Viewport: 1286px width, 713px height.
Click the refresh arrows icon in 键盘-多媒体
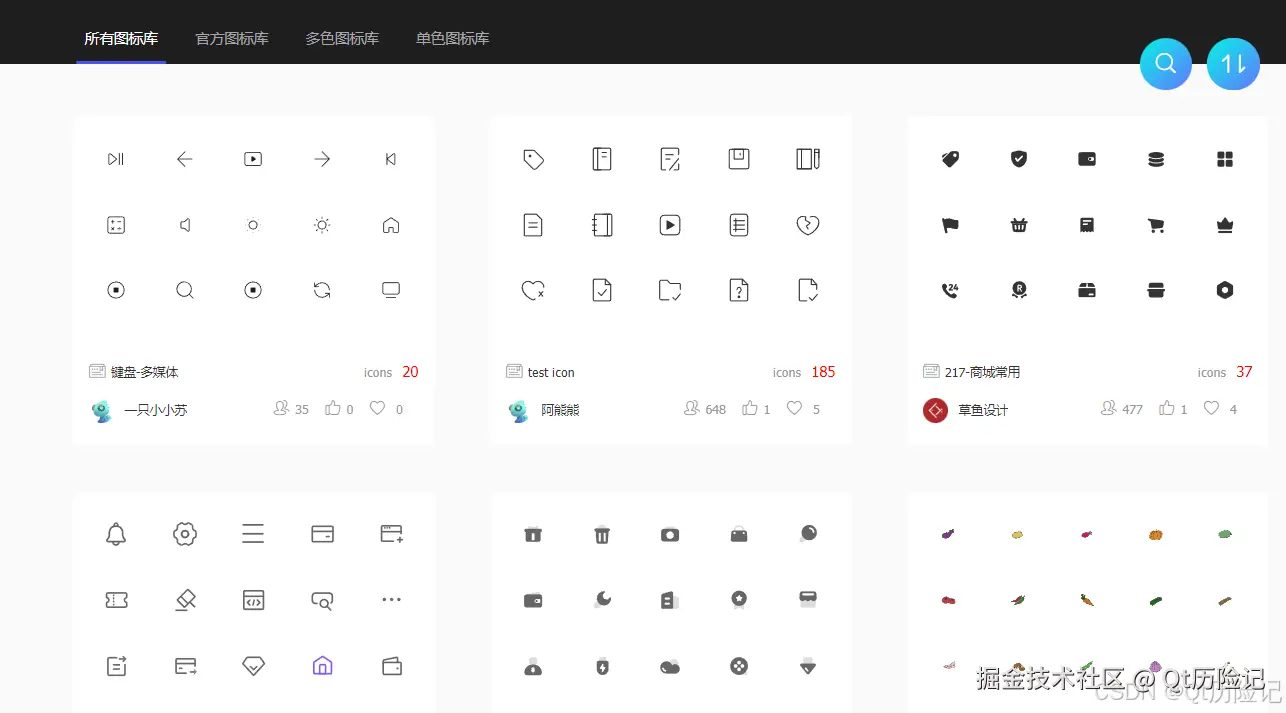pos(322,290)
